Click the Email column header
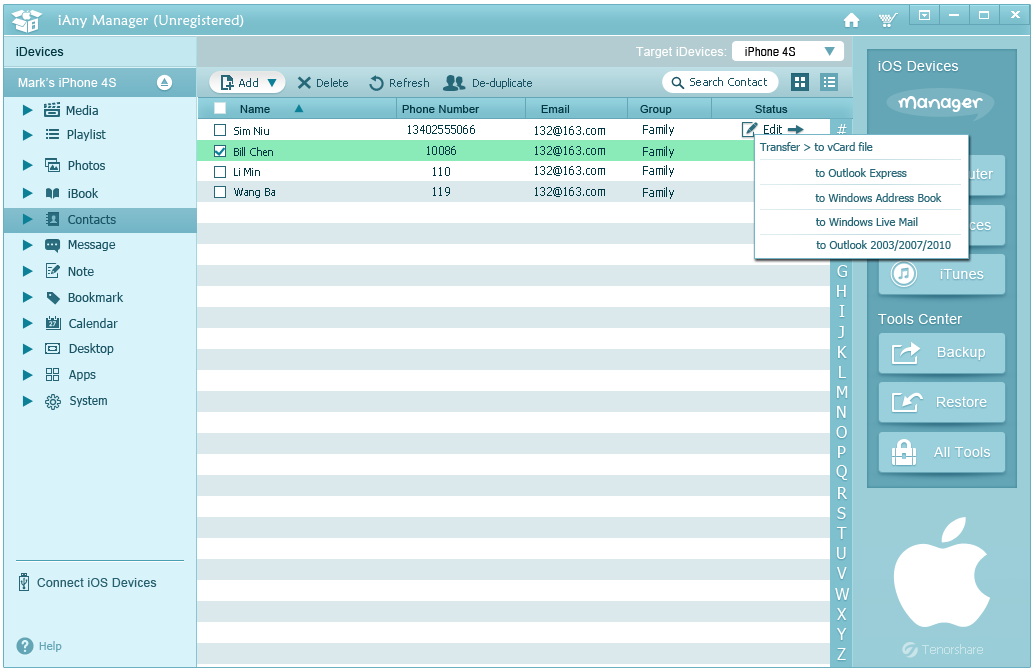 (x=555, y=109)
